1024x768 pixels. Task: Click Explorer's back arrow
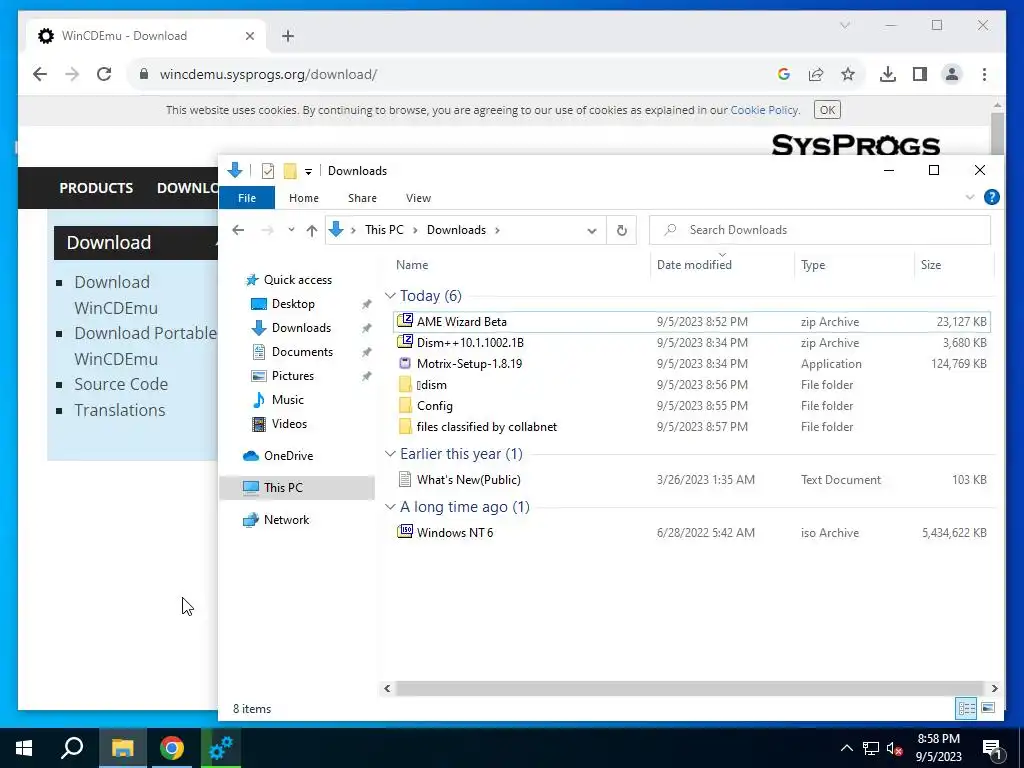(x=238, y=230)
